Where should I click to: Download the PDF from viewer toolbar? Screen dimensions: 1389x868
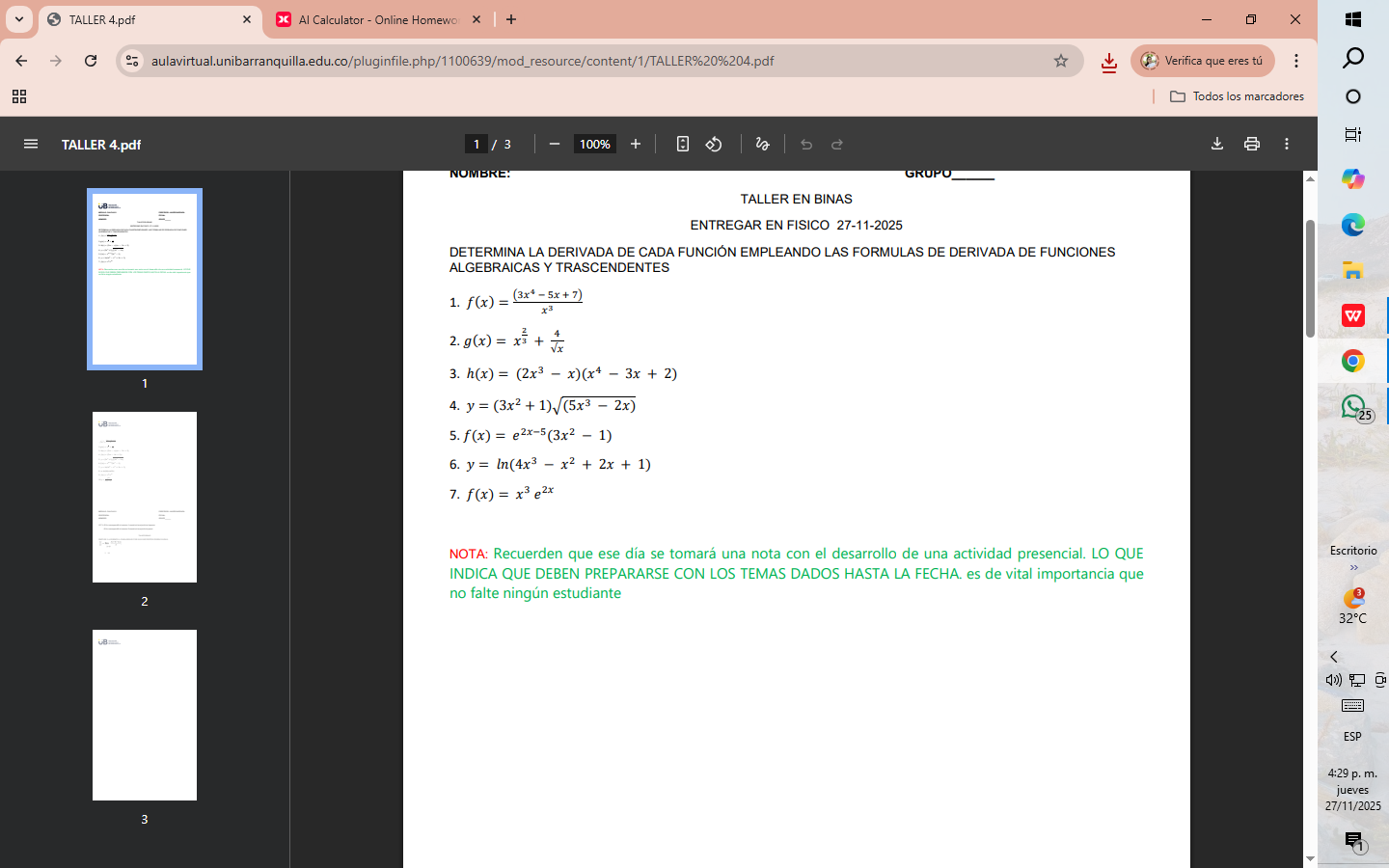1217,145
